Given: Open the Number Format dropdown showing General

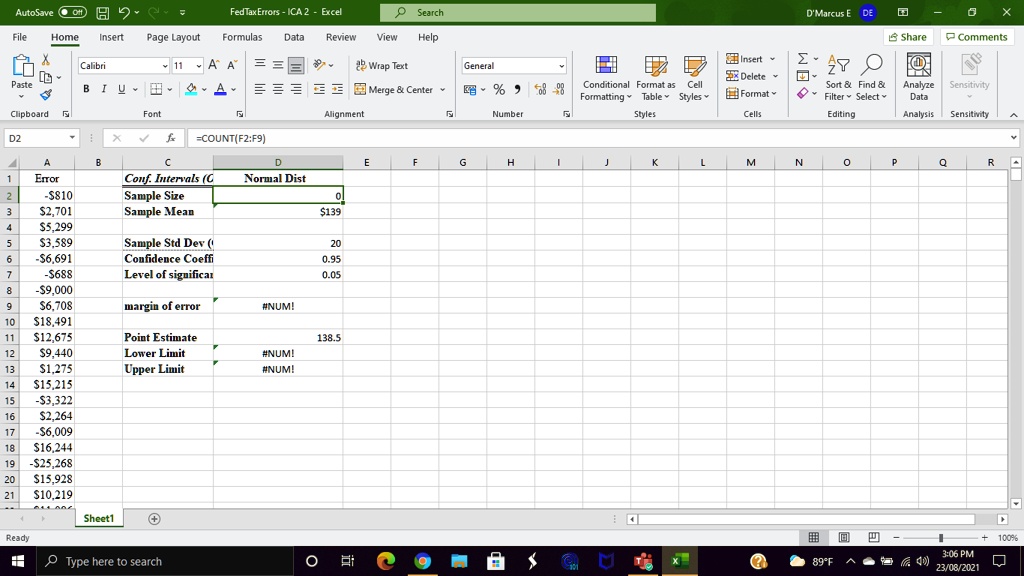Looking at the screenshot, I should click(x=512, y=65).
